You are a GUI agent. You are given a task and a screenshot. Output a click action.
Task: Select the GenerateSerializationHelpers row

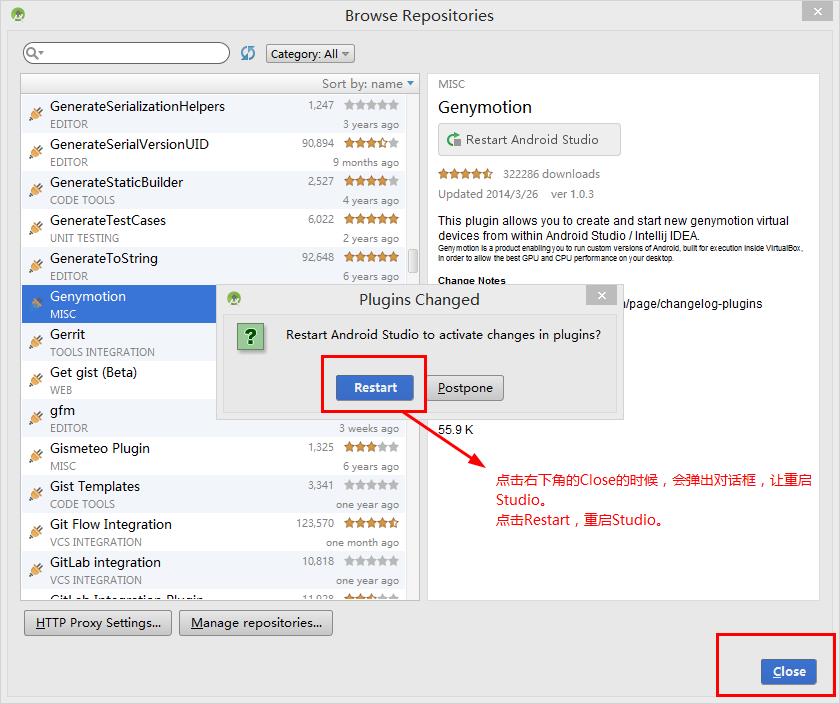point(214,114)
